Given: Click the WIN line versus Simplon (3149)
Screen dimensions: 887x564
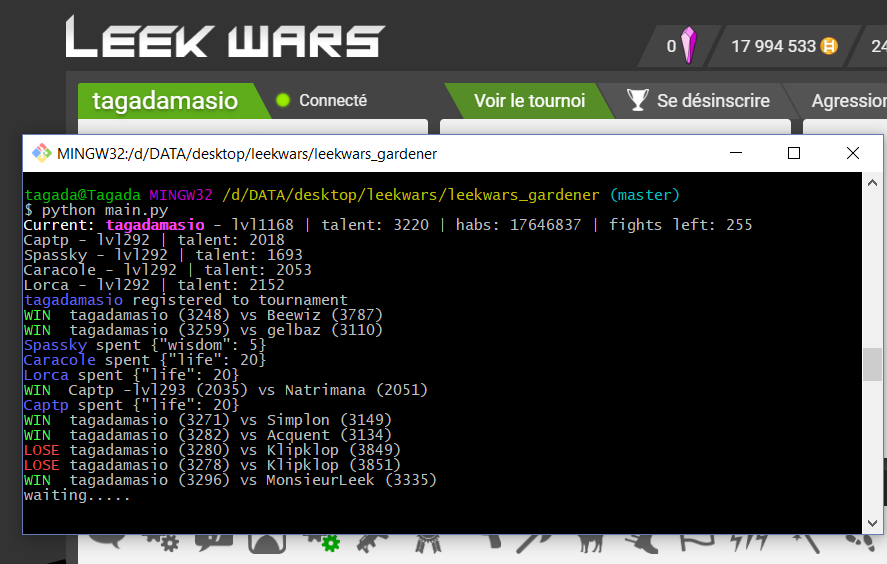Looking at the screenshot, I should (208, 420).
